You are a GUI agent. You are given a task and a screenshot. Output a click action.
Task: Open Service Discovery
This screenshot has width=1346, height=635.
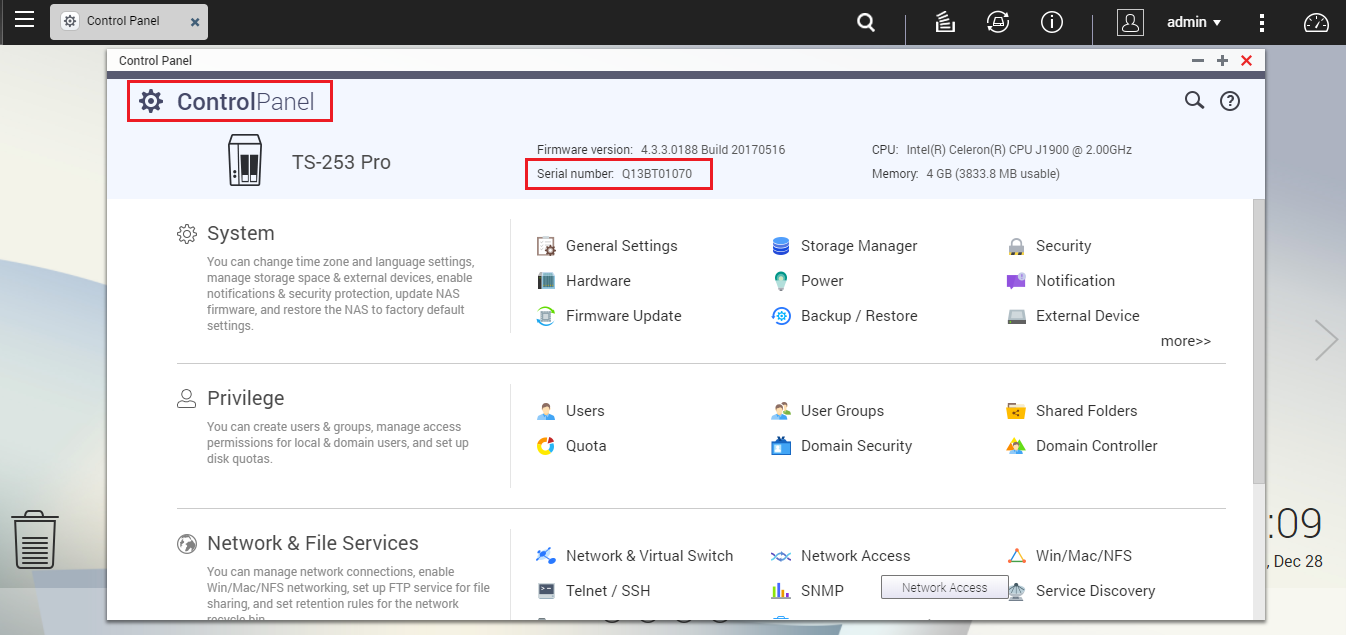[x=1081, y=591]
